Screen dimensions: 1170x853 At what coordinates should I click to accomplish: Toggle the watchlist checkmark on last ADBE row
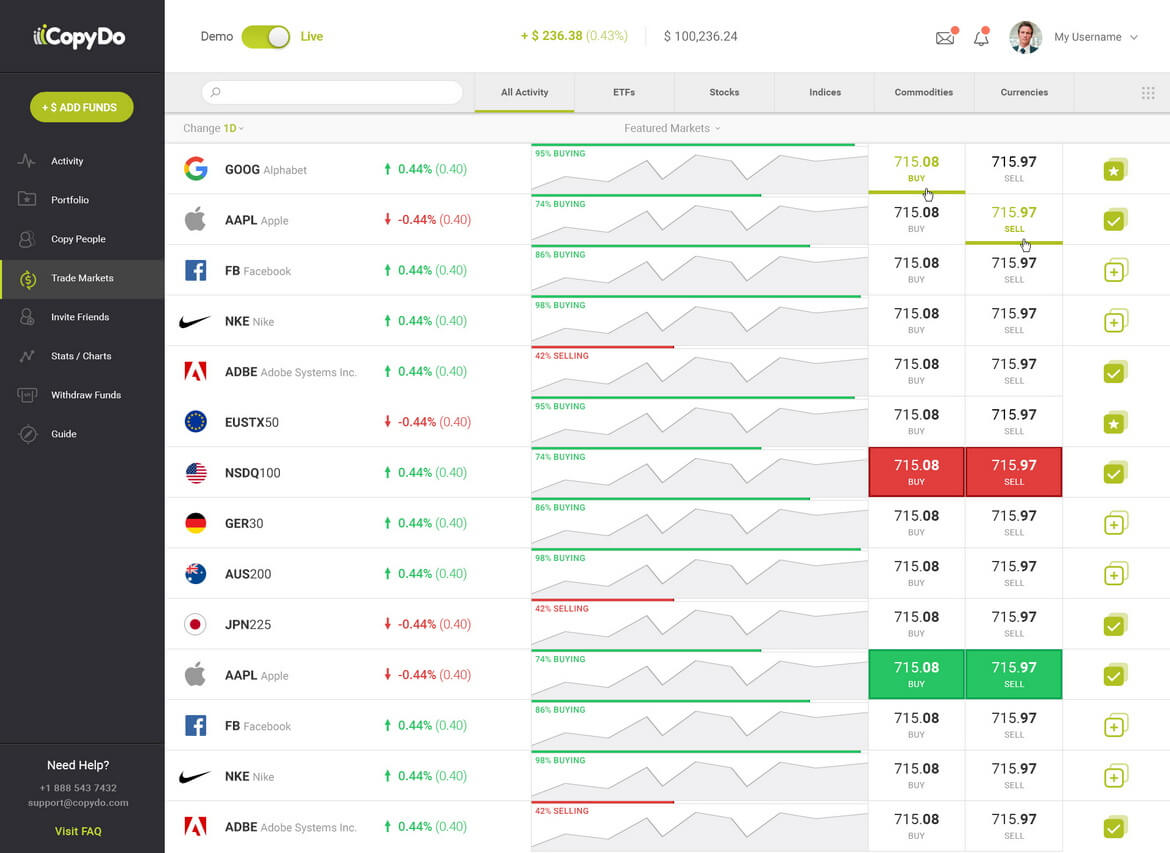[x=1115, y=828]
